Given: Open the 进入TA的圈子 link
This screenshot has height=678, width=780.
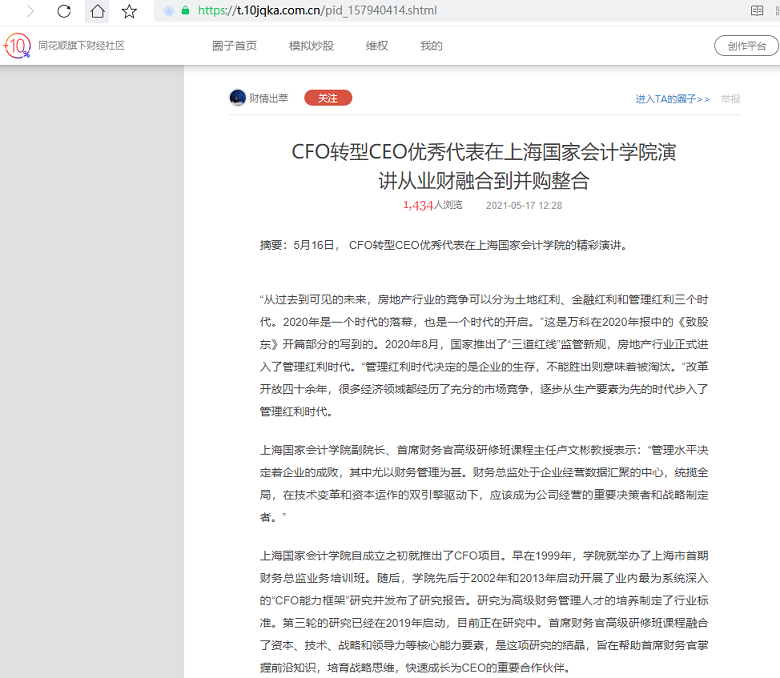Looking at the screenshot, I should click(x=672, y=99).
